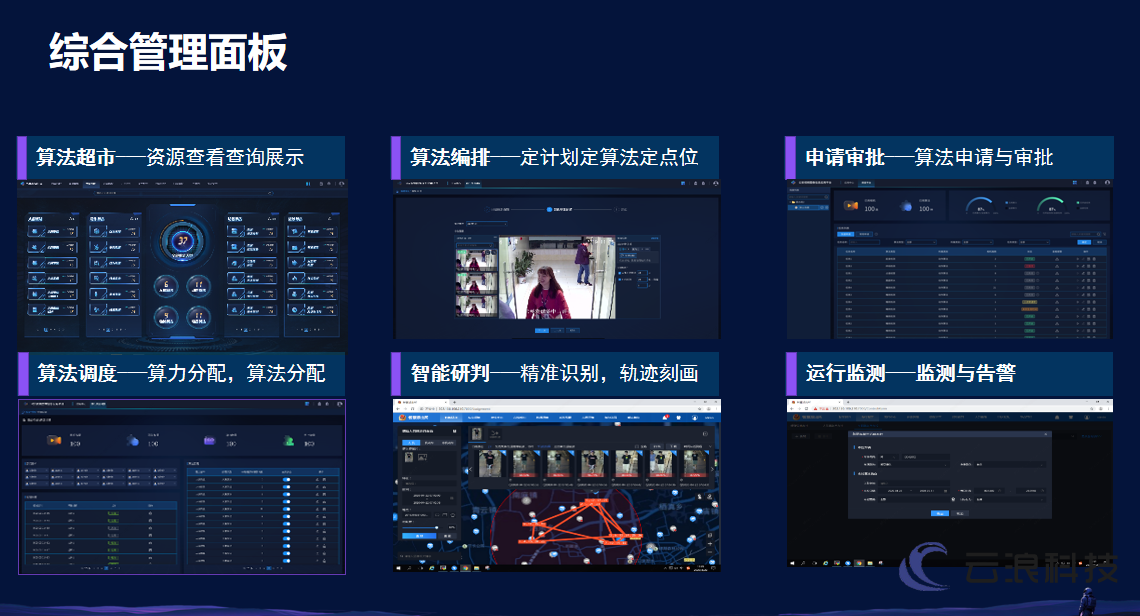The image size is (1140, 616).
Task: Click the grid icon in 申请审批 header
Action: pos(1075,183)
